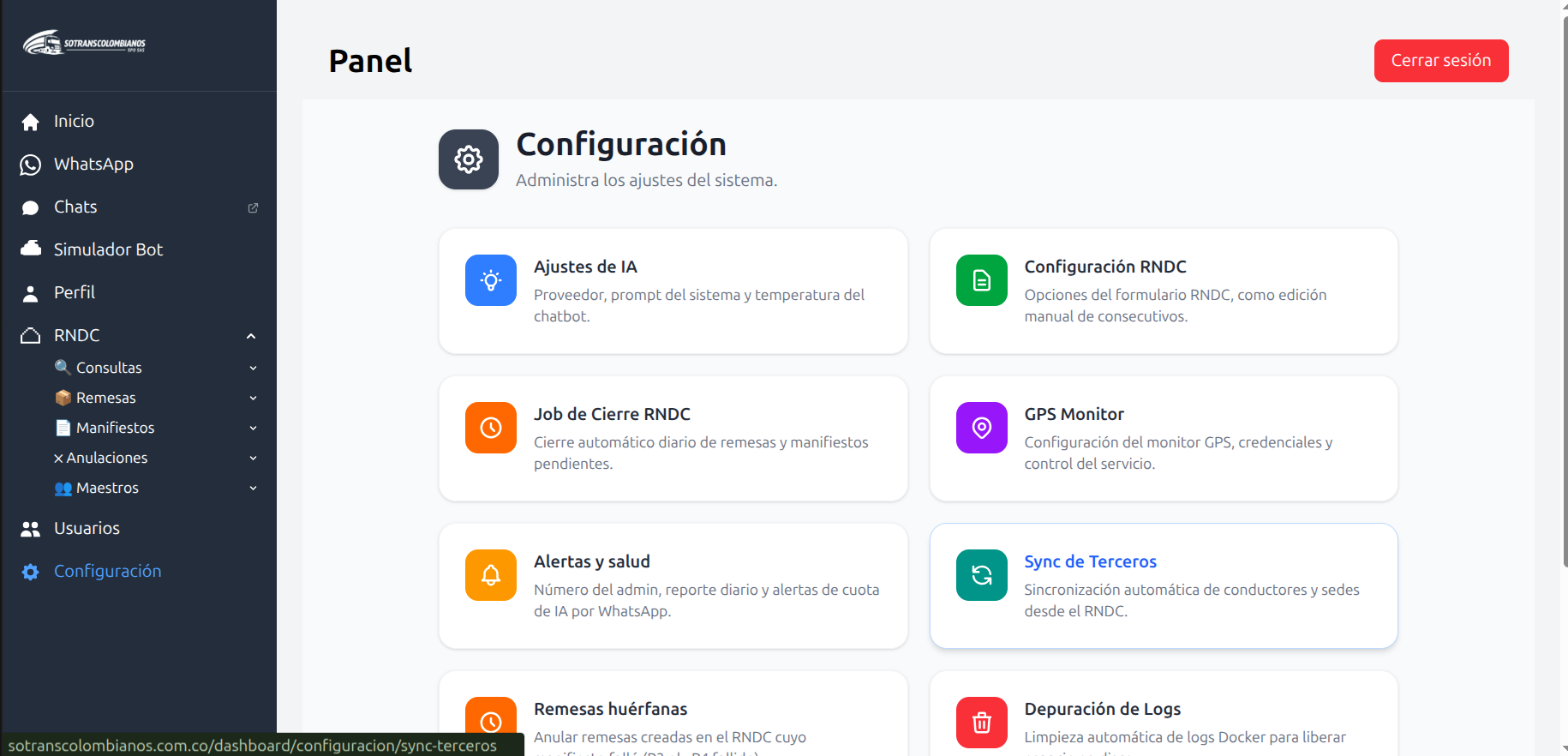Click the yellow bell Alertas y salud icon
This screenshot has height=756, width=1568.
(491, 575)
